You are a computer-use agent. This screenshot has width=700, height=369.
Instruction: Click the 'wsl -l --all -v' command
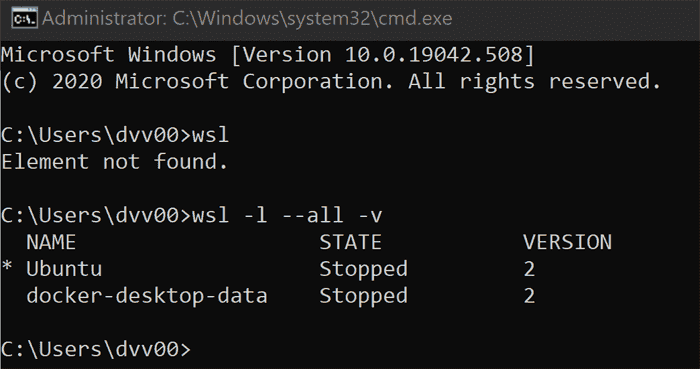point(287,216)
